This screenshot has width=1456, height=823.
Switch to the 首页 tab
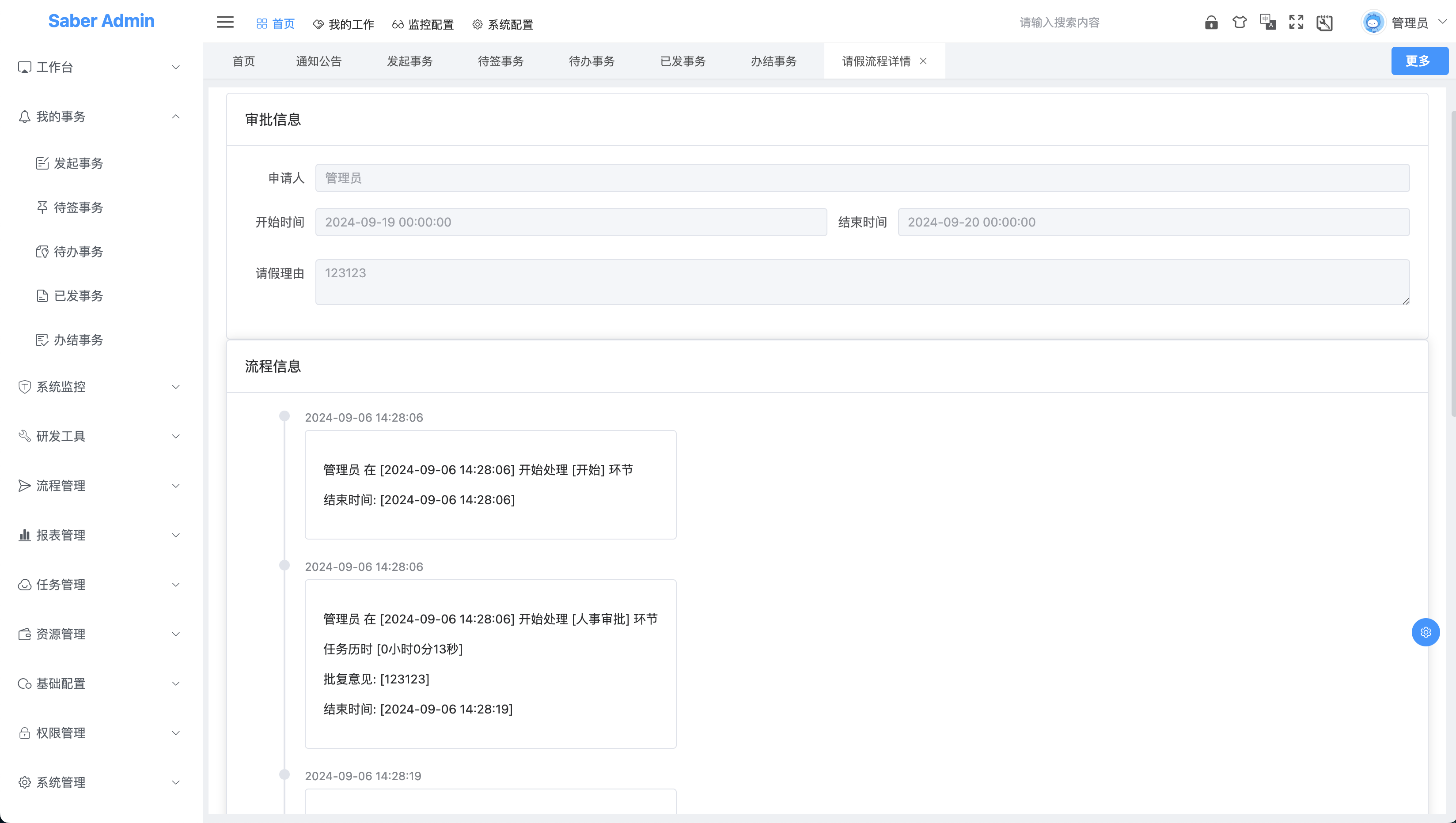pos(244,61)
